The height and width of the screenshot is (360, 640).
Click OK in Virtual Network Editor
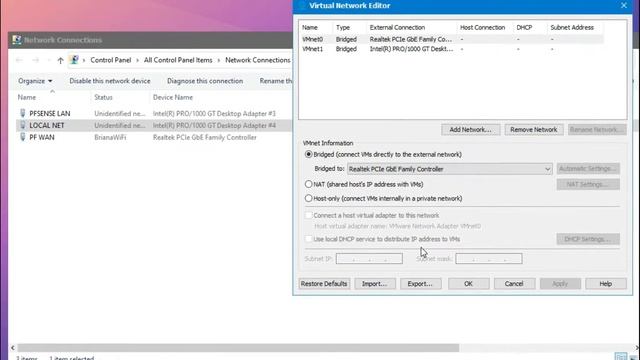(468, 284)
